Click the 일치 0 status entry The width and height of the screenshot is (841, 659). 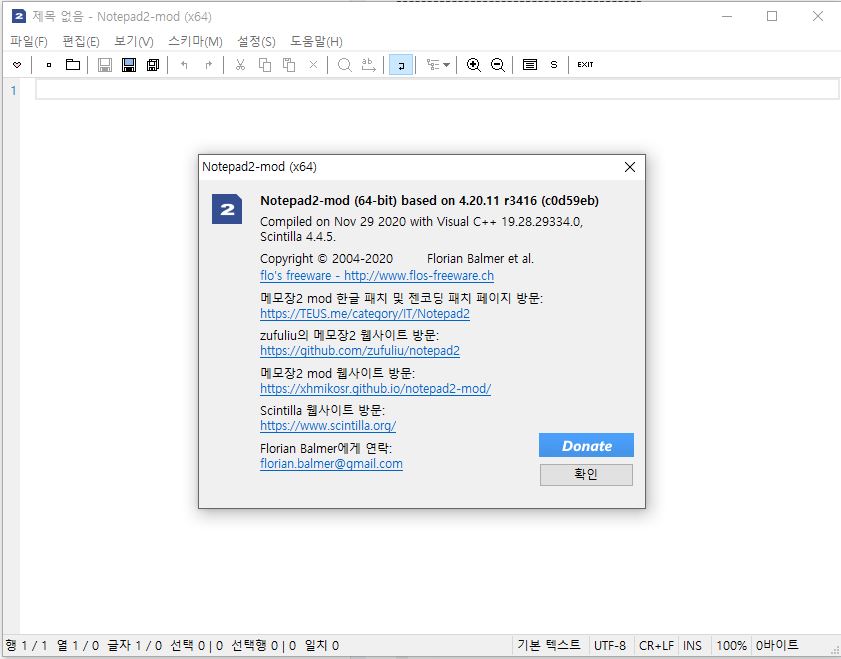click(x=322, y=646)
